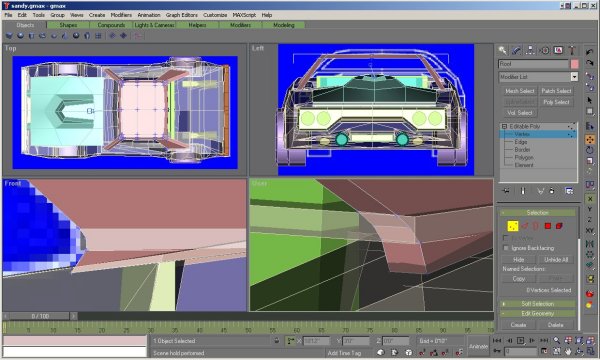Image resolution: width=600 pixels, height=360 pixels.
Task: Click the Undo arrow icon
Action: 590,52
